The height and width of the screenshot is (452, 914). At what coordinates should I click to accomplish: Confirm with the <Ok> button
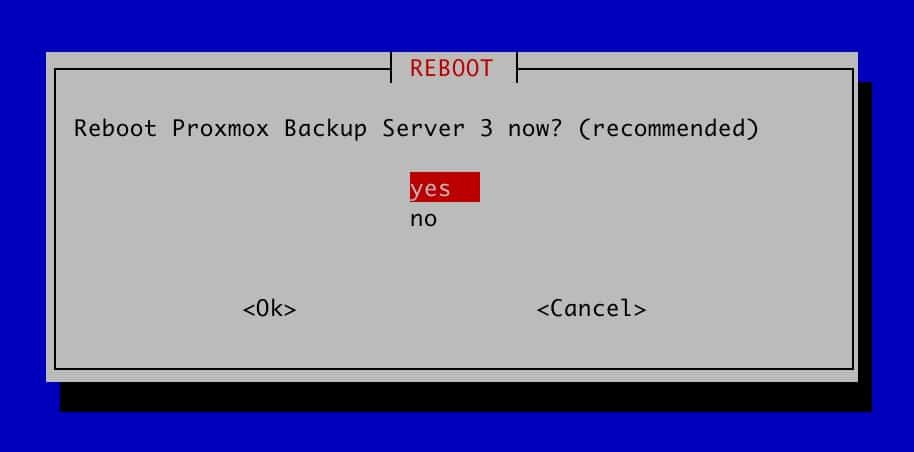pos(269,309)
